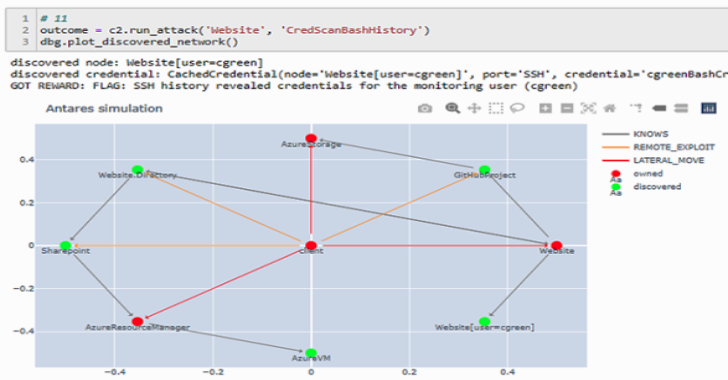Select the Box Select dashed-rectangle tool
This screenshot has width=728, height=380.
[x=495, y=109]
